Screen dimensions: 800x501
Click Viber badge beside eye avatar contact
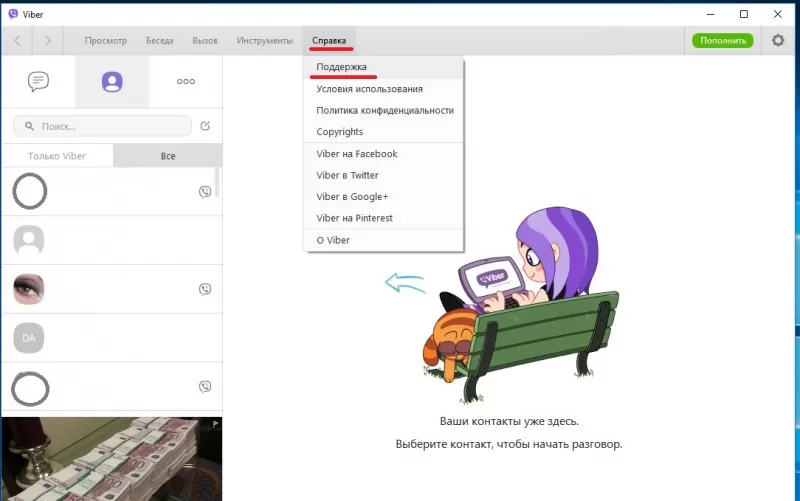(205, 289)
